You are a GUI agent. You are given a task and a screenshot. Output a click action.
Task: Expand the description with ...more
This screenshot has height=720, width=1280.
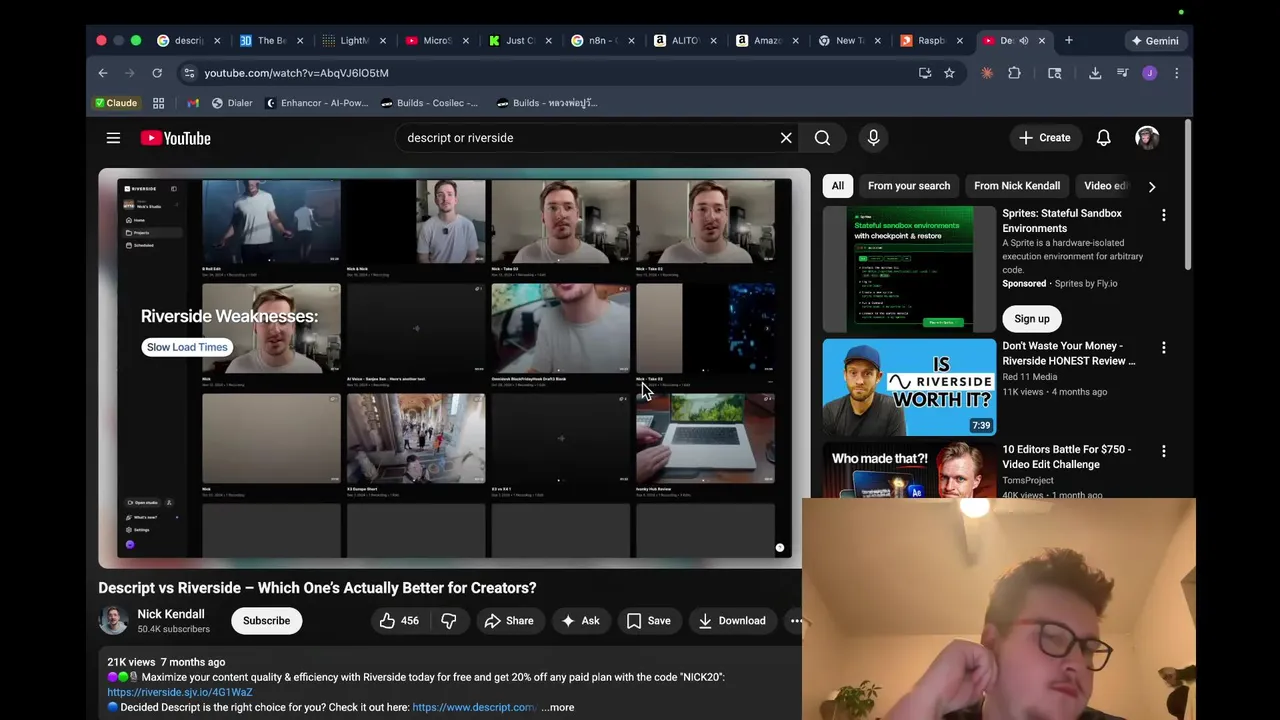coord(557,707)
